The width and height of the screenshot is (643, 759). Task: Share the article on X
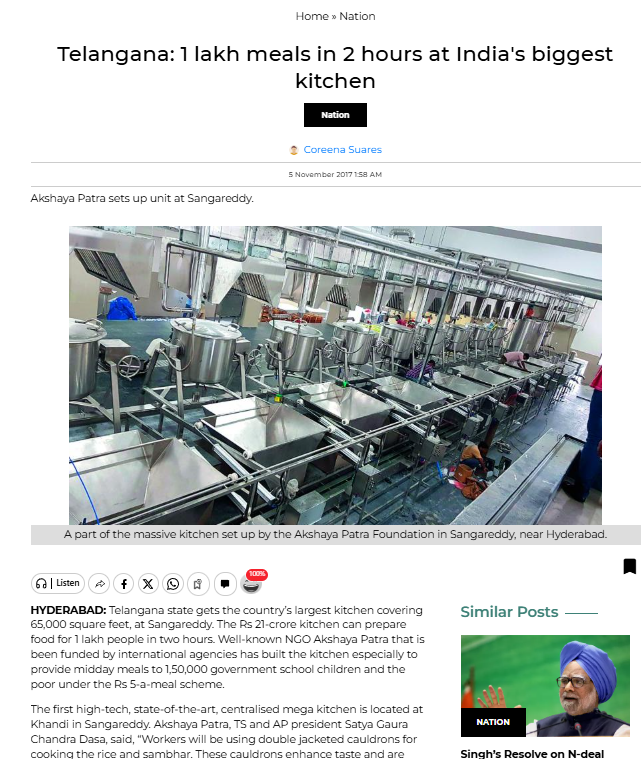pyautogui.click(x=148, y=584)
